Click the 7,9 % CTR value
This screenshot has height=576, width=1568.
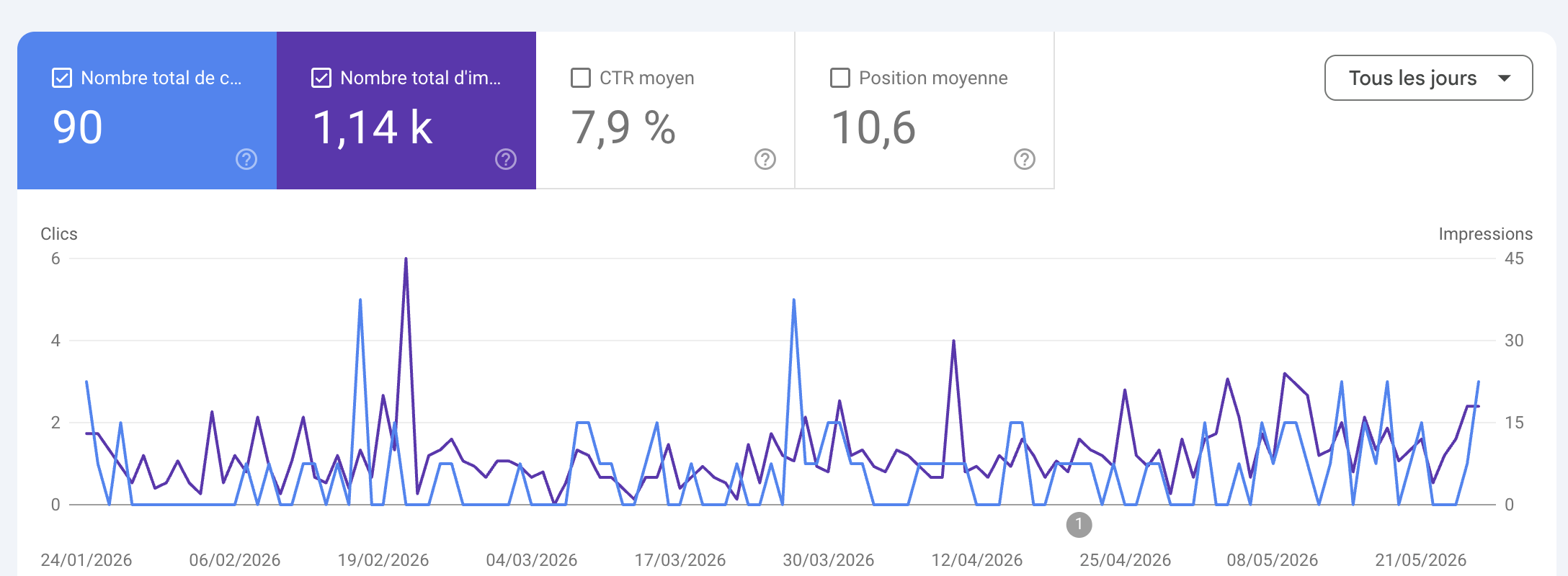[623, 128]
